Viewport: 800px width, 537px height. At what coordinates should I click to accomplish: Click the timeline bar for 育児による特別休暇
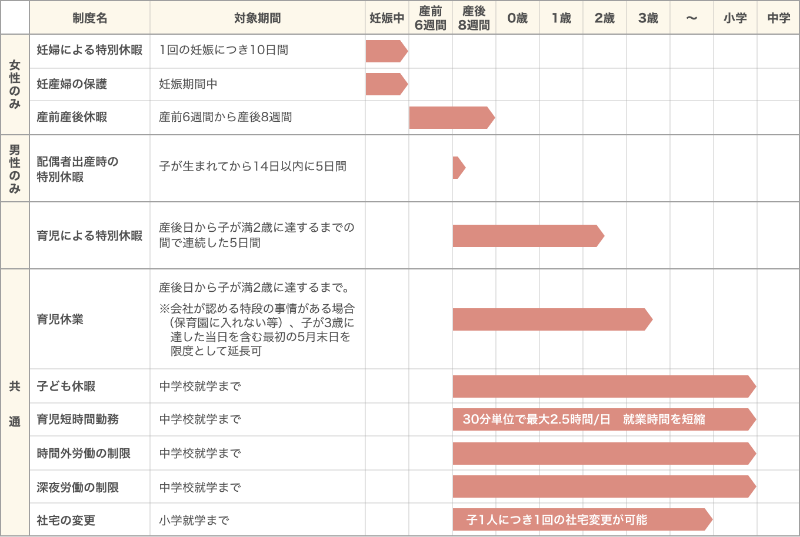click(x=529, y=236)
